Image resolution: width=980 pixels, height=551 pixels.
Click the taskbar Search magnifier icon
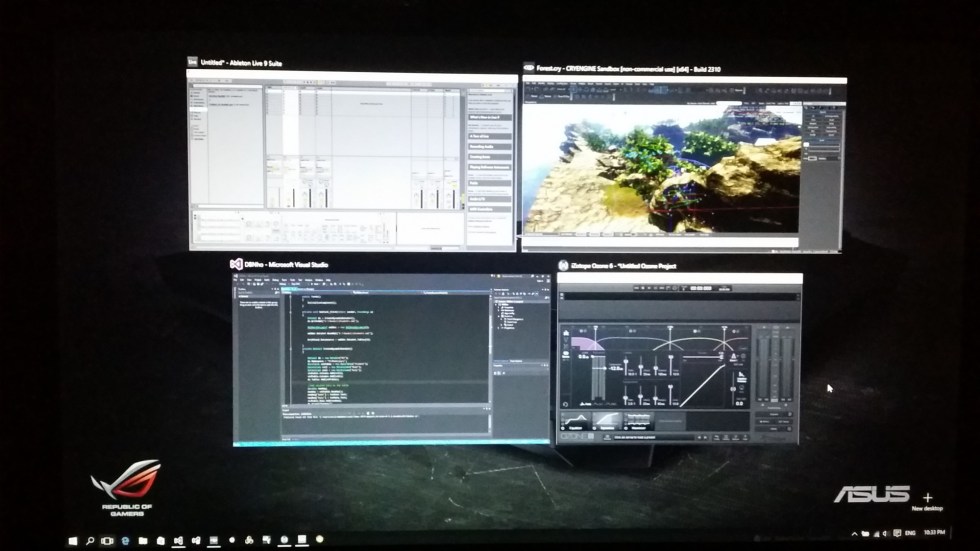click(90, 541)
